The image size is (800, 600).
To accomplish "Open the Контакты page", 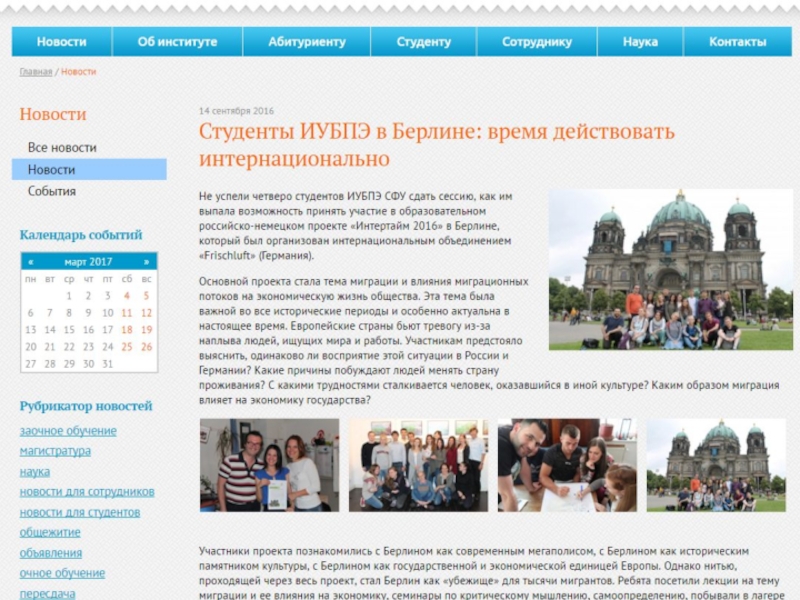I will 737,42.
